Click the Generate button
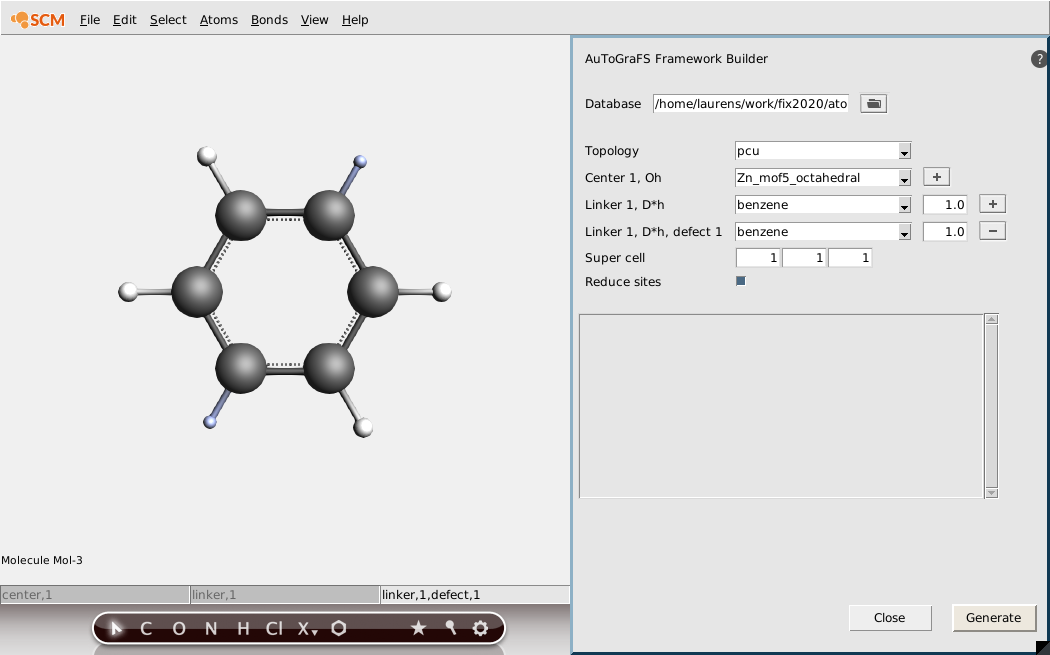Viewport: 1050px width, 655px height. point(993,617)
